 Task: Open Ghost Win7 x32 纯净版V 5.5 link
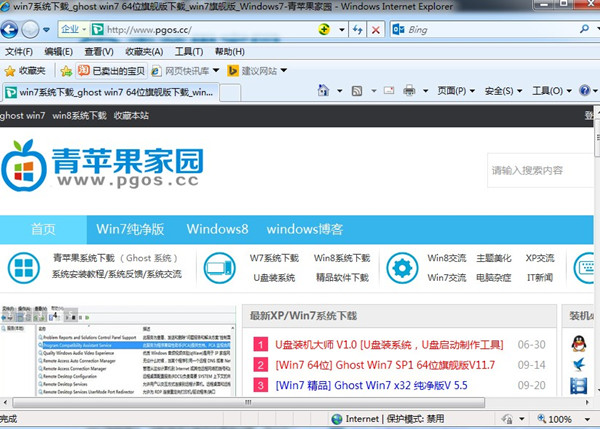pyautogui.click(x=372, y=385)
